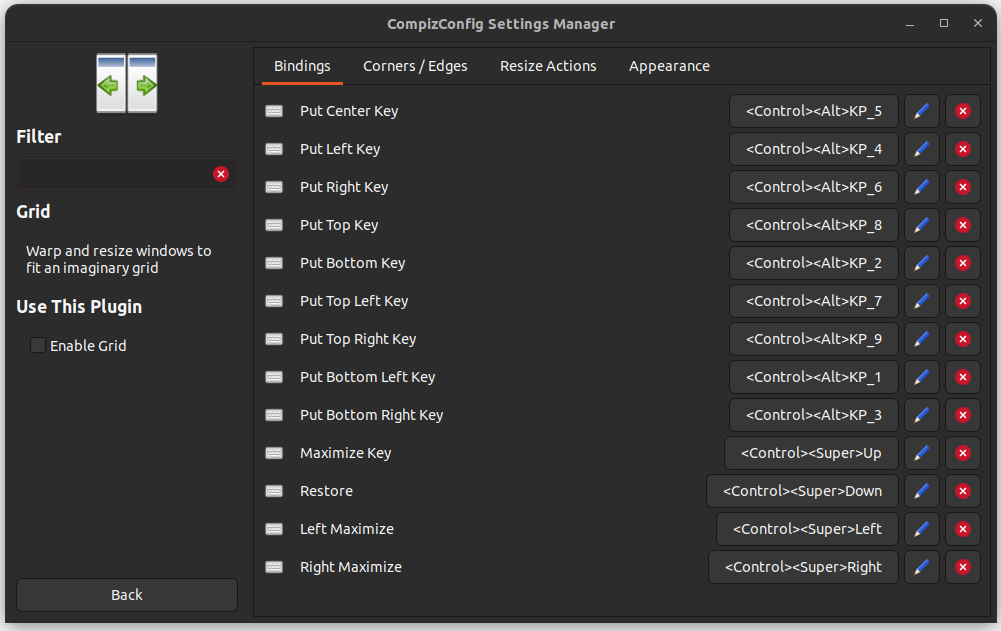Reset Put Top Right Key red X
The image size is (1001, 631).
[963, 339]
